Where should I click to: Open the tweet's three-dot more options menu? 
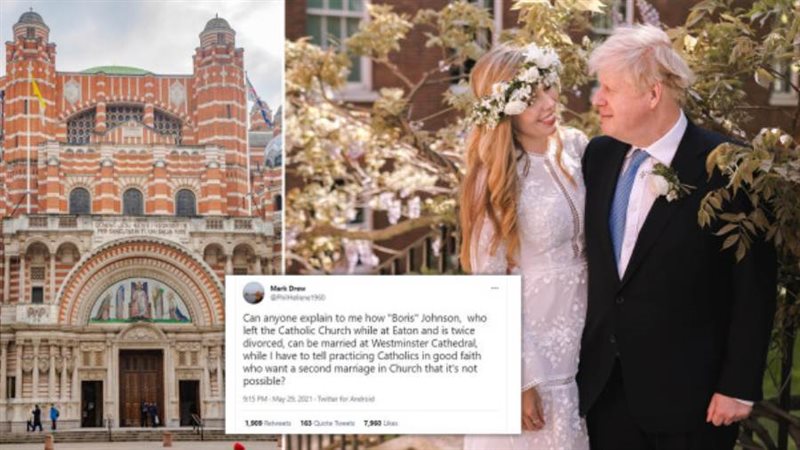coord(494,288)
